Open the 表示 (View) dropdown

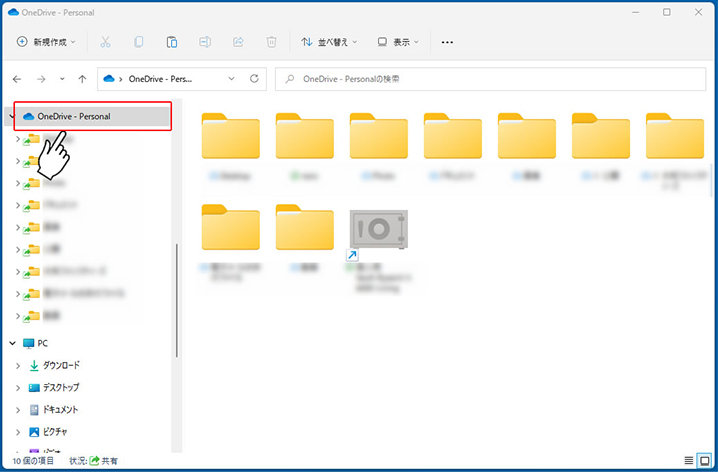(398, 42)
